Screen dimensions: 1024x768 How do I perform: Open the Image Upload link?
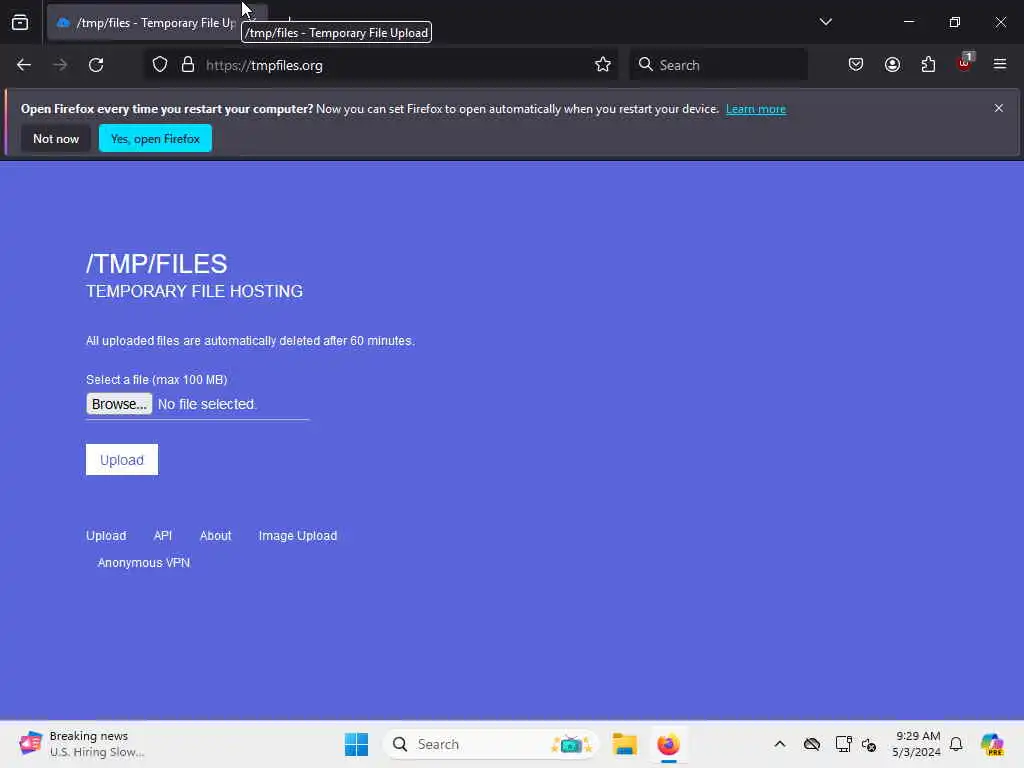298,536
